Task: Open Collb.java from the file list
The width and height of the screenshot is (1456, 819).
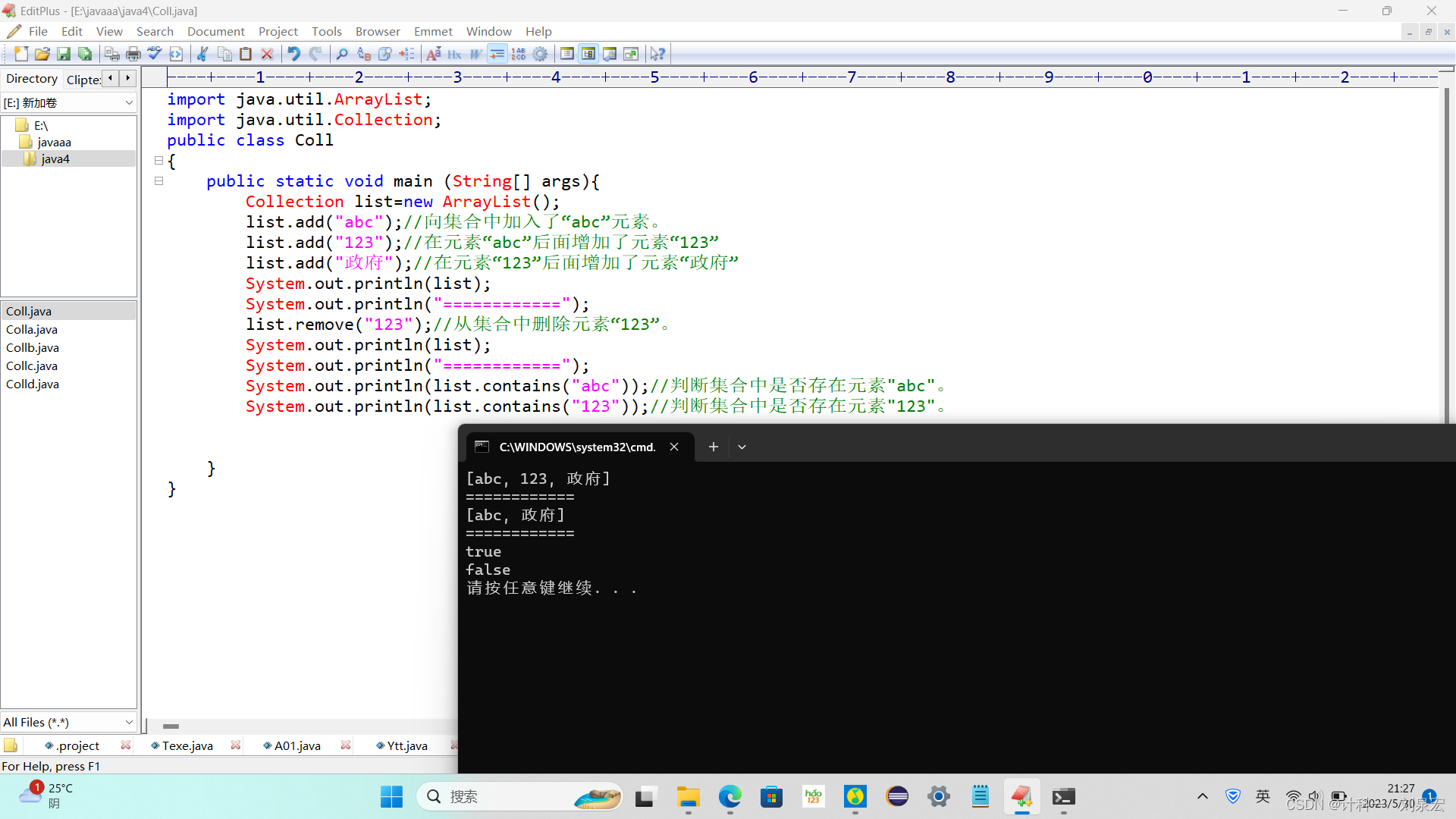Action: point(33,347)
